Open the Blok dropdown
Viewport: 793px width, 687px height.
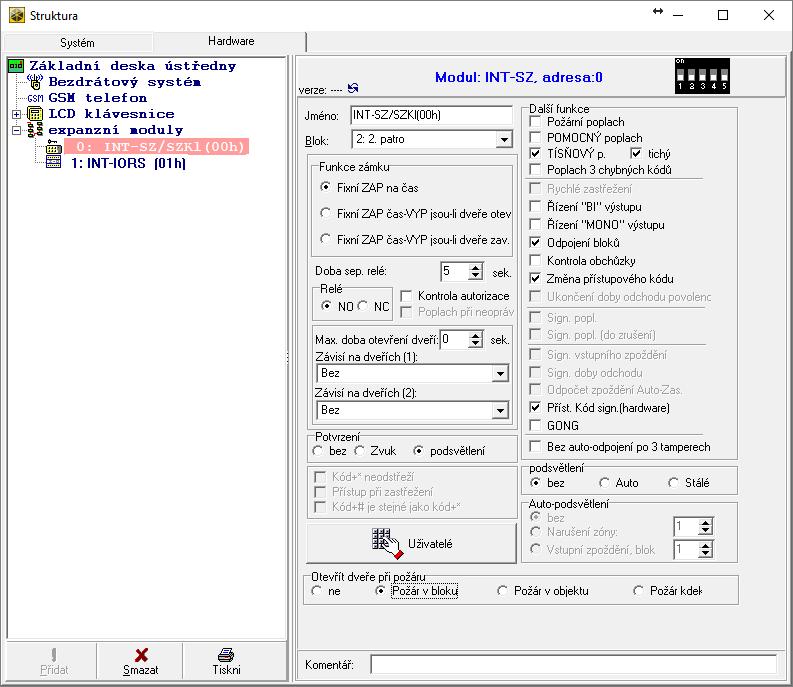(504, 140)
